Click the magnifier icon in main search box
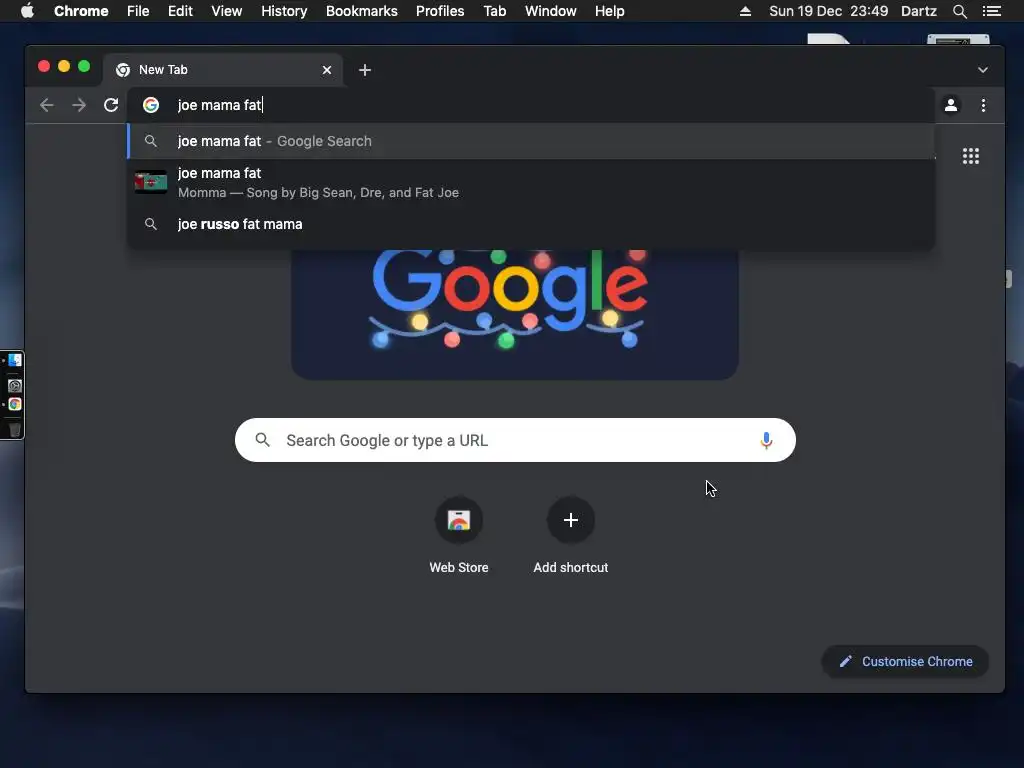The width and height of the screenshot is (1024, 768). pos(263,440)
